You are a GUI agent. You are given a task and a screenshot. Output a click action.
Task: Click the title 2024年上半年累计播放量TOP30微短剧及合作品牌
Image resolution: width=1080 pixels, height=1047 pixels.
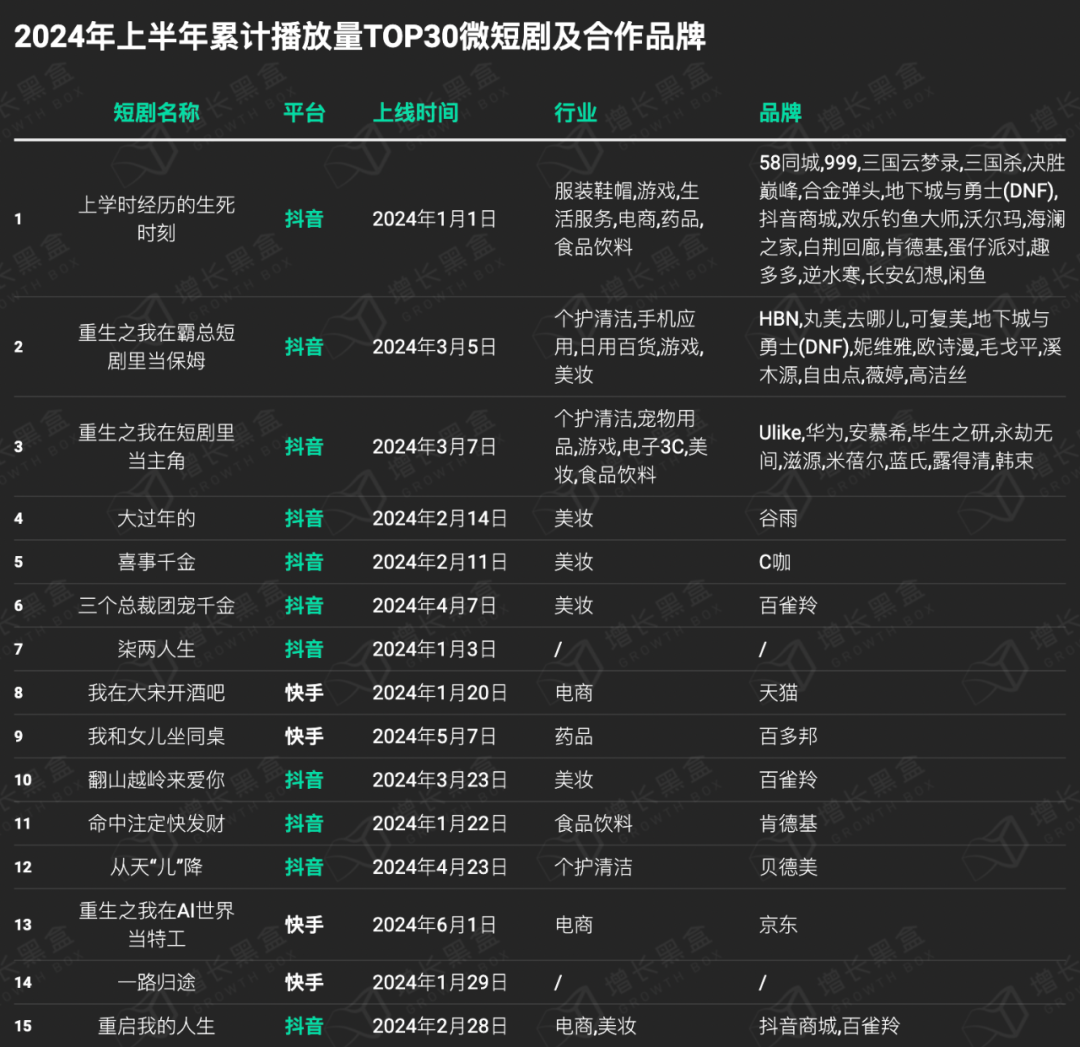click(x=360, y=37)
